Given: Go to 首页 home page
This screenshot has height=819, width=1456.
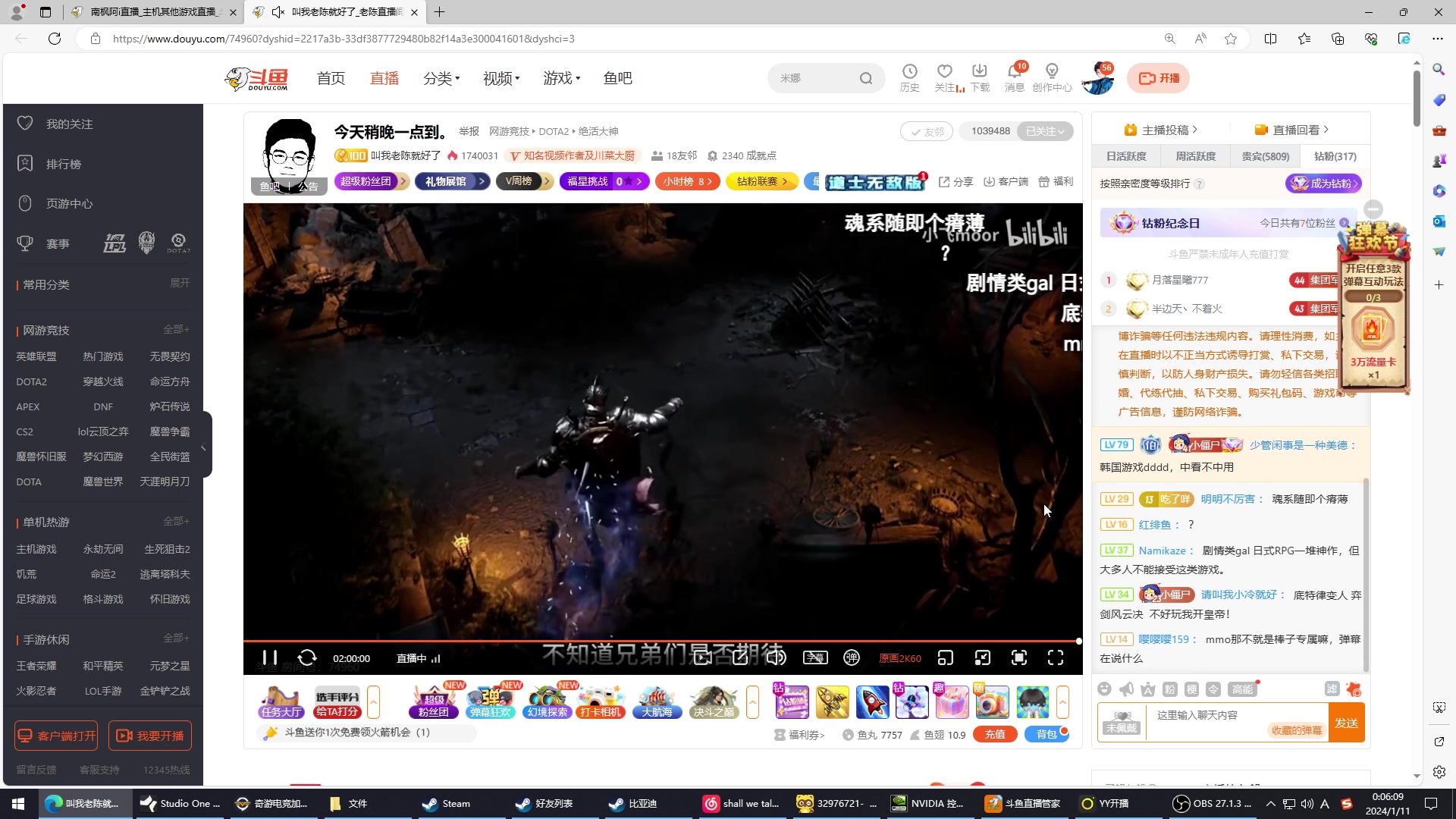Looking at the screenshot, I should point(331,78).
